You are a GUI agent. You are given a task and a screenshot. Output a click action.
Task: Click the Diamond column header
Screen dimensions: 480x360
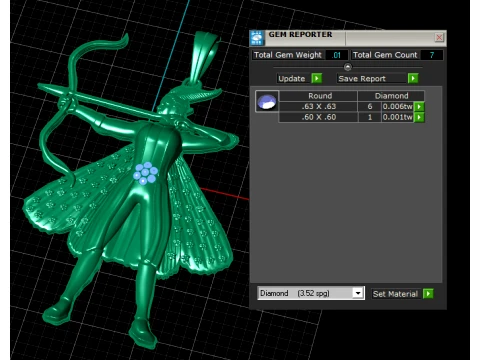pos(391,96)
